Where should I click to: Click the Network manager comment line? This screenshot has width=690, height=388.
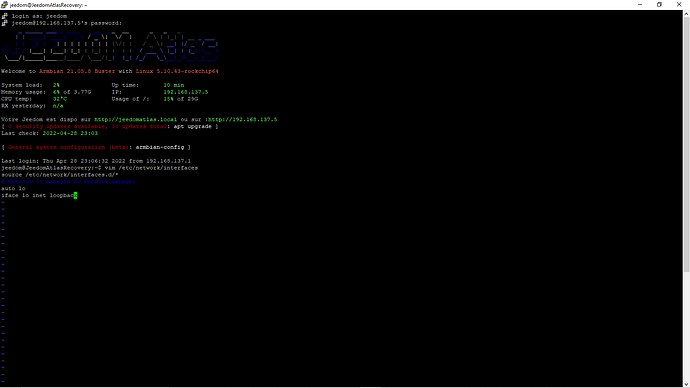[x=68, y=182]
